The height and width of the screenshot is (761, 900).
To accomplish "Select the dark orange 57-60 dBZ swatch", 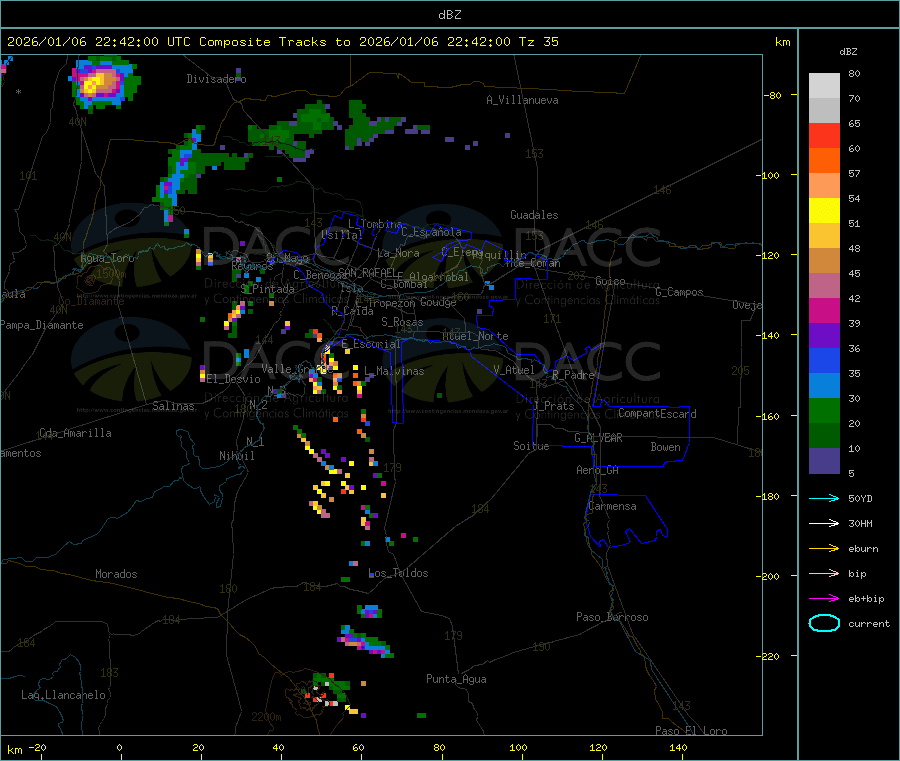I will point(824,161).
